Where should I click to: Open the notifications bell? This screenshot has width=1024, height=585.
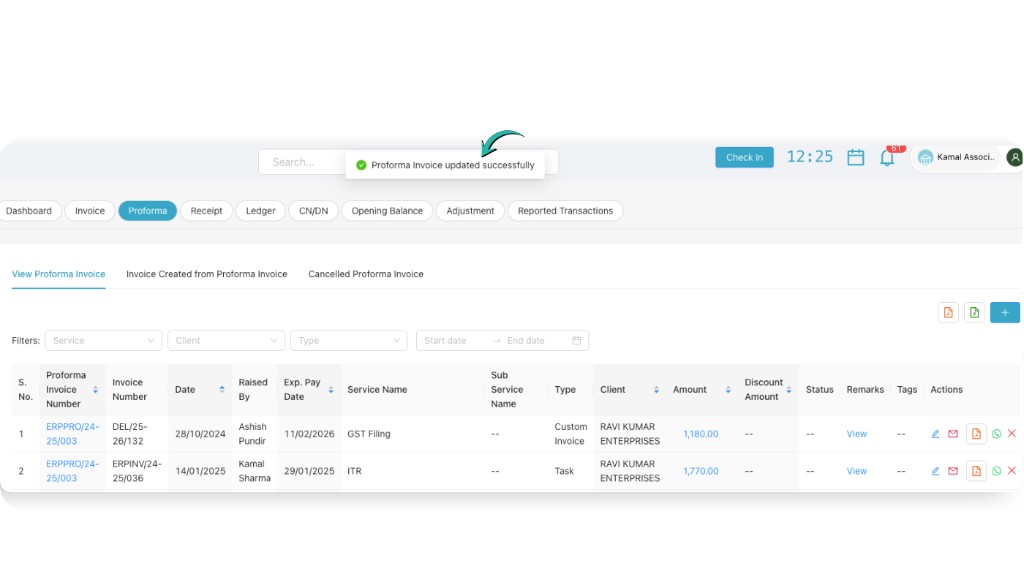887,158
